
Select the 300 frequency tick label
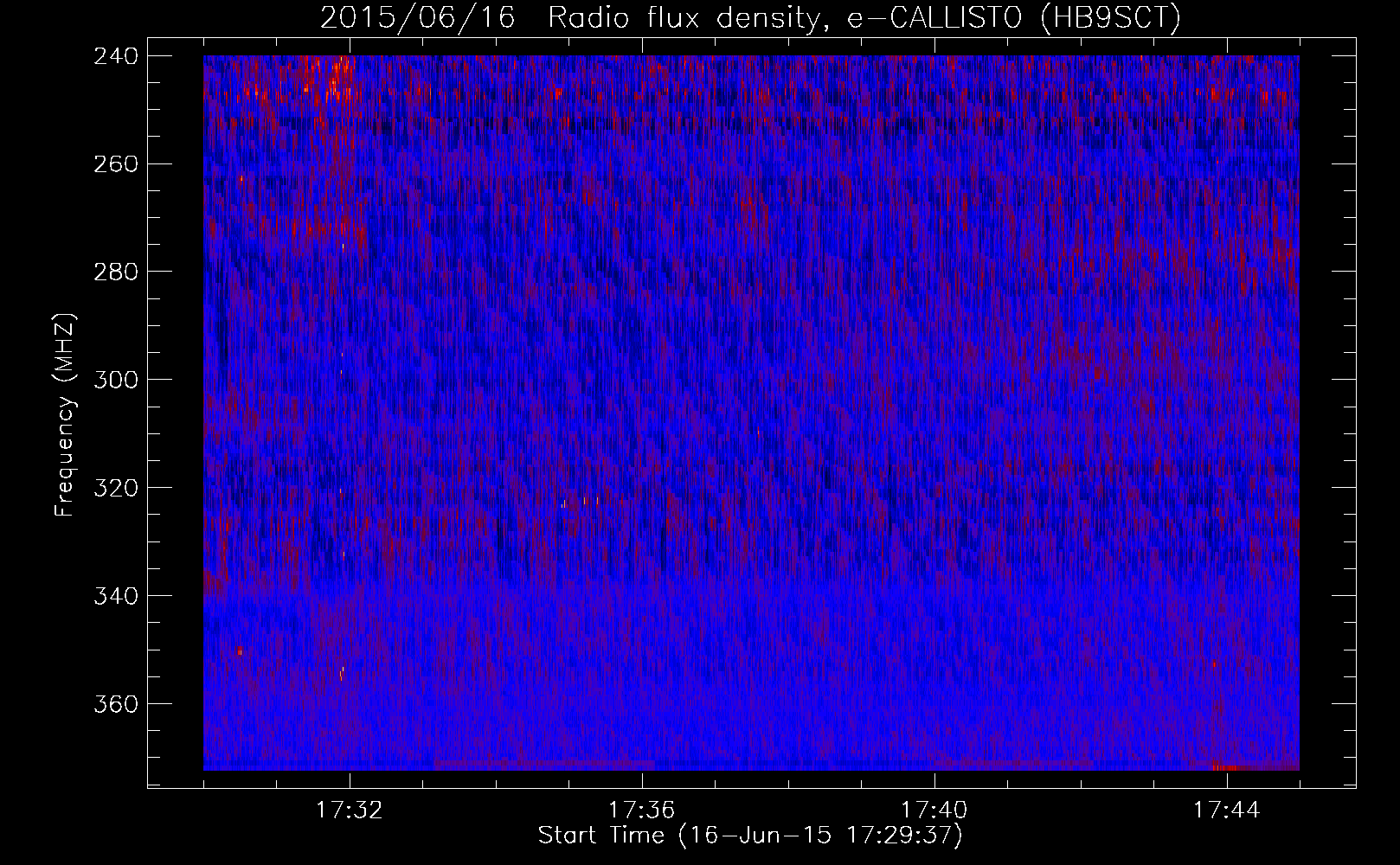coord(116,380)
